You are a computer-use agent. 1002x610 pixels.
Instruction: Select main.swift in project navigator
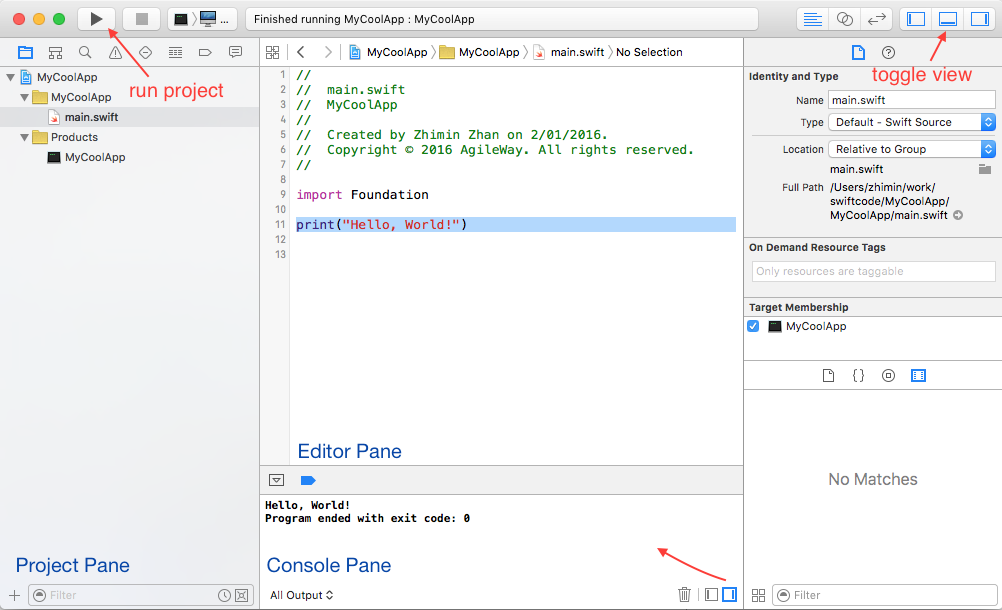click(x=90, y=117)
